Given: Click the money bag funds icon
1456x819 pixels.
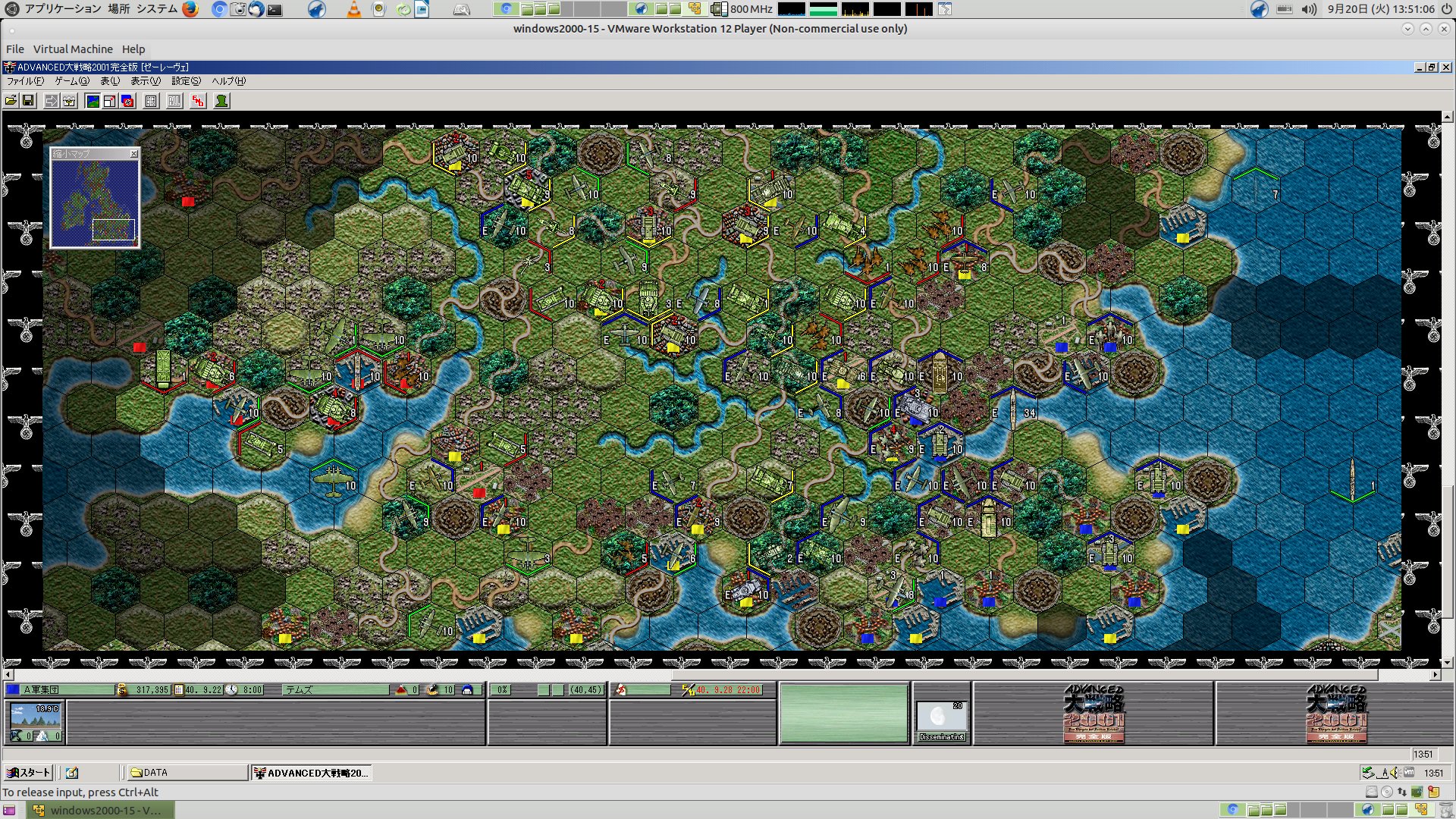Looking at the screenshot, I should point(122,690).
